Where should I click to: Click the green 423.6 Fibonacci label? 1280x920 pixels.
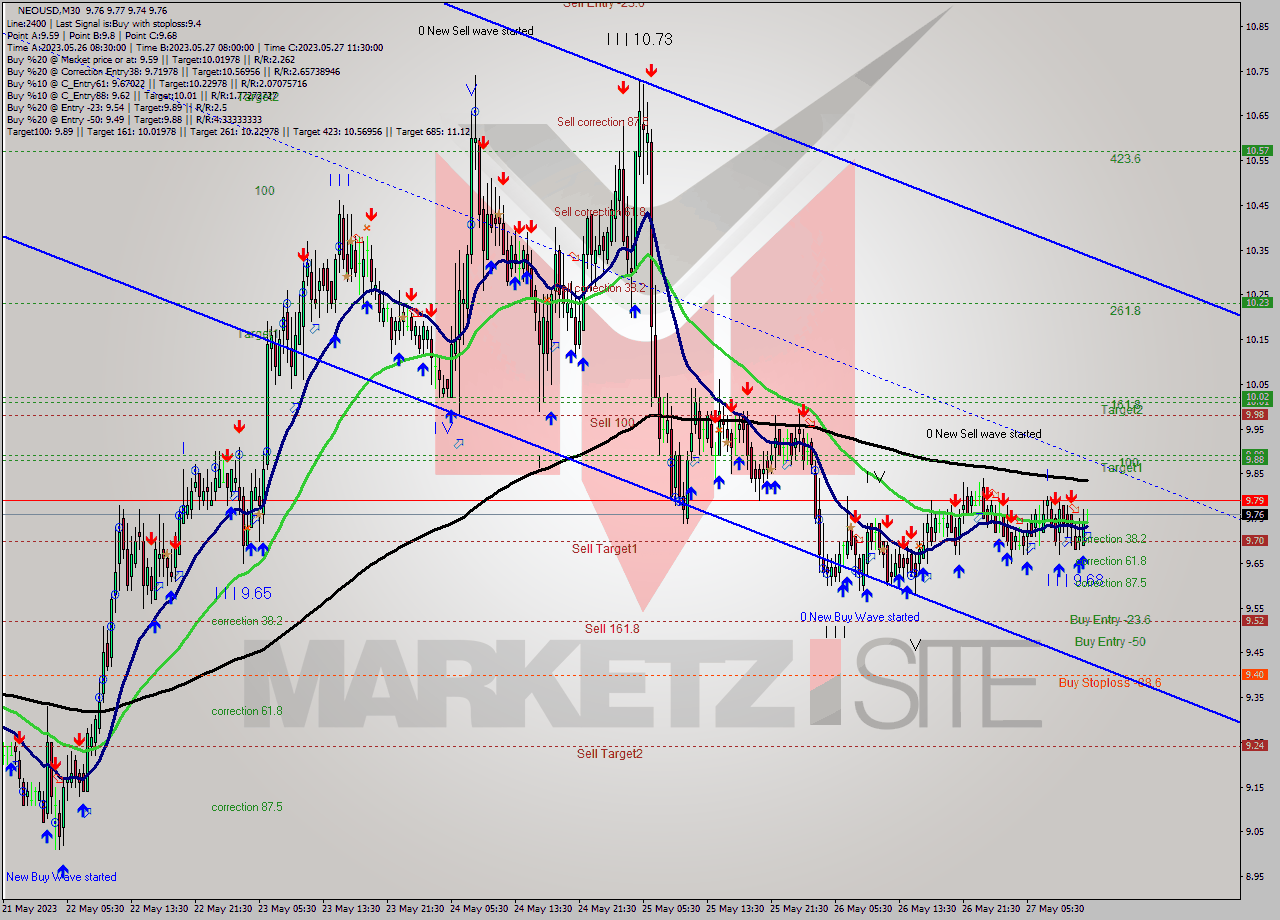[1125, 158]
